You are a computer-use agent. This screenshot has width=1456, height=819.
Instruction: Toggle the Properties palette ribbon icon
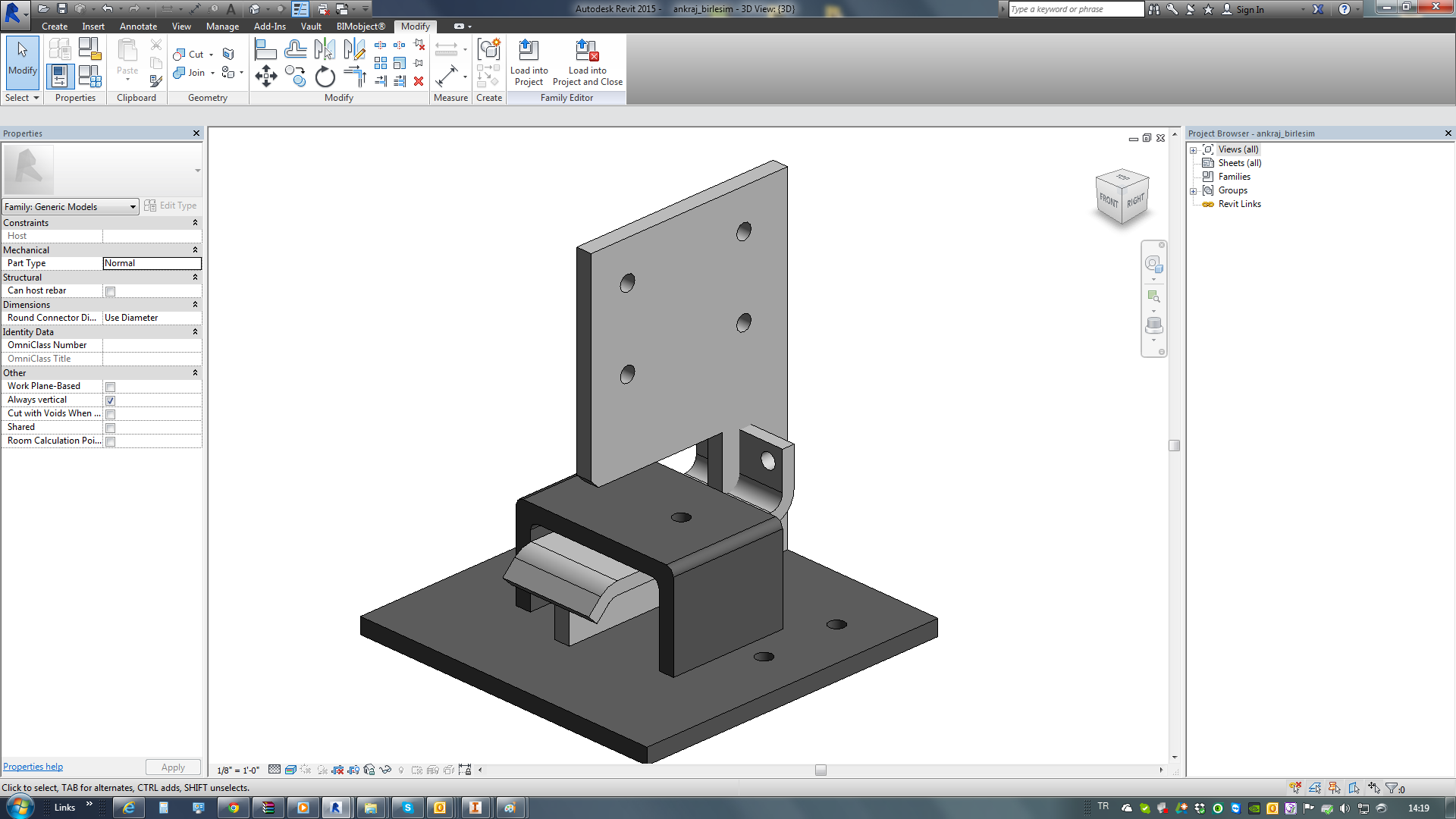pyautogui.click(x=60, y=77)
